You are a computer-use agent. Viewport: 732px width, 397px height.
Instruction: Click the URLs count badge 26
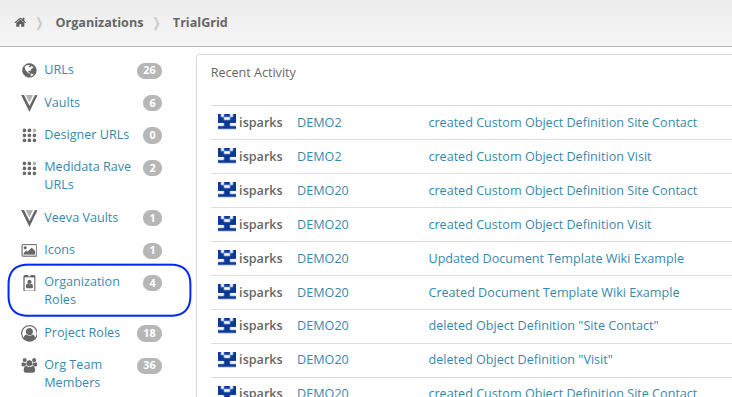point(149,70)
